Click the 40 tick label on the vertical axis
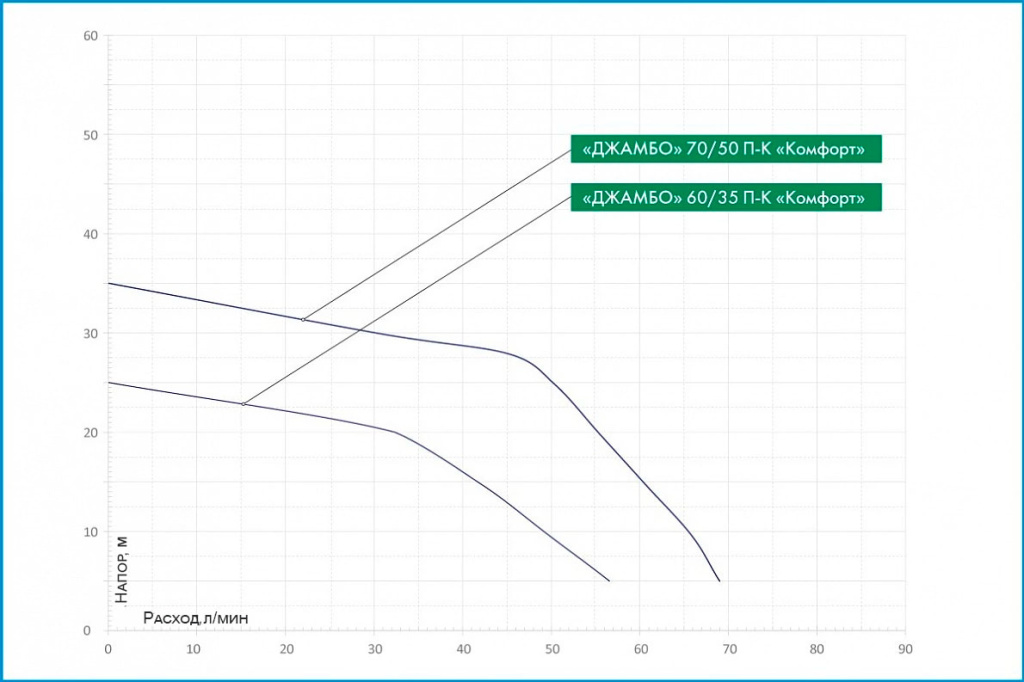This screenshot has height=682, width=1024. 90,235
